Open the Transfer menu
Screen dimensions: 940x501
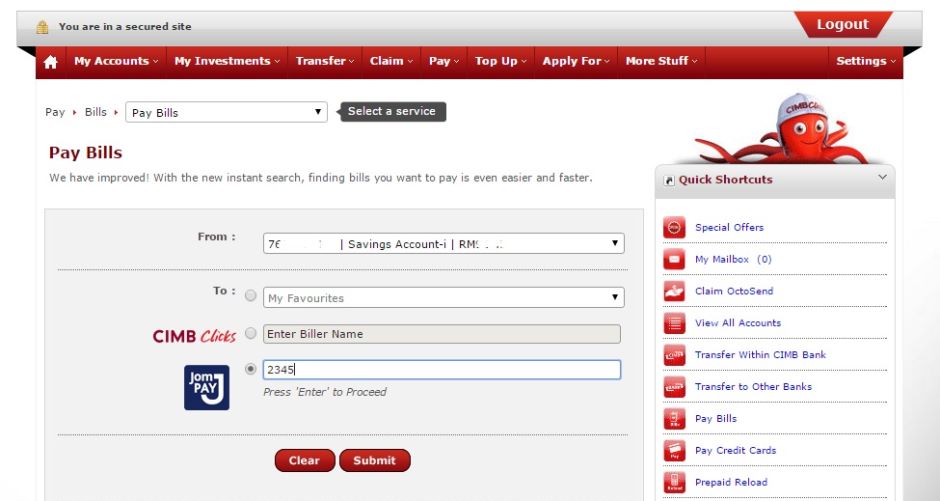pos(324,61)
